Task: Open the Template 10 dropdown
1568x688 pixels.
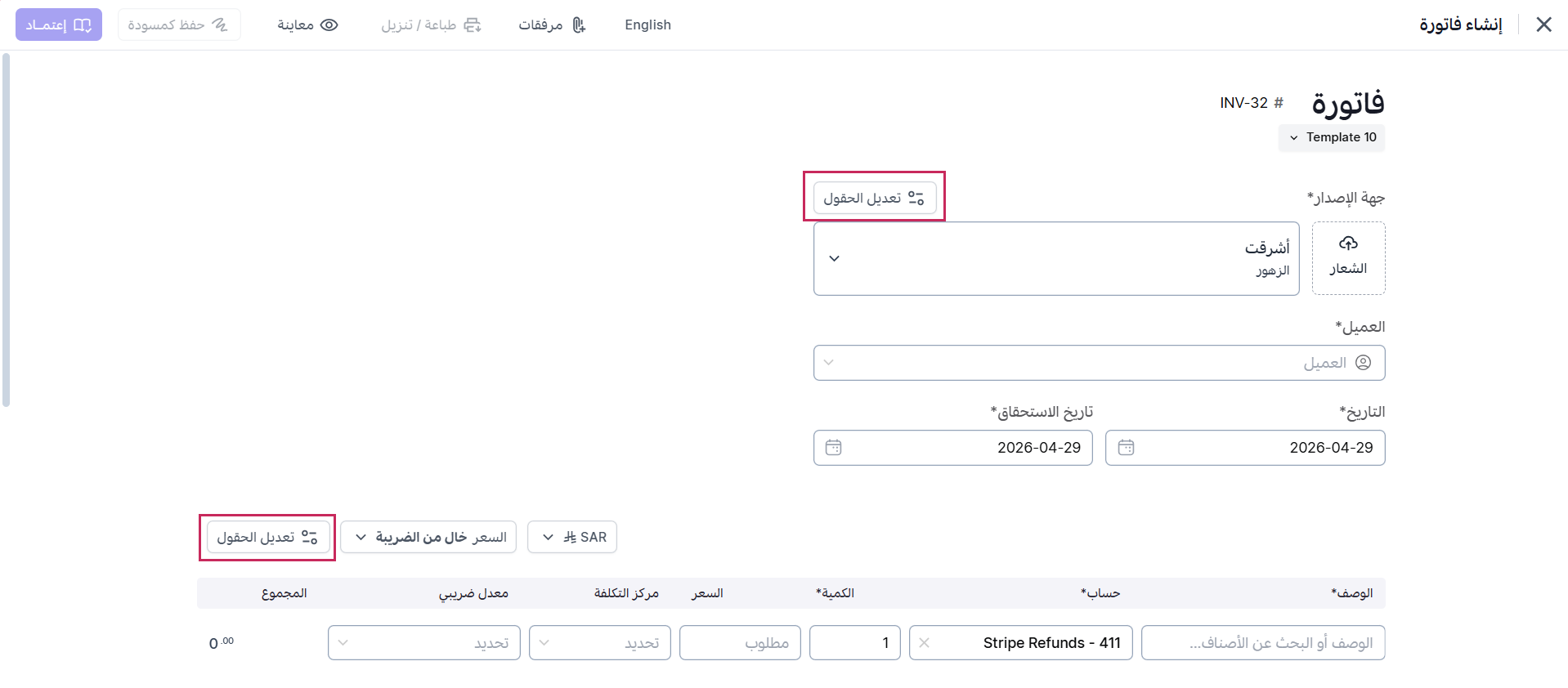Action: click(1332, 137)
